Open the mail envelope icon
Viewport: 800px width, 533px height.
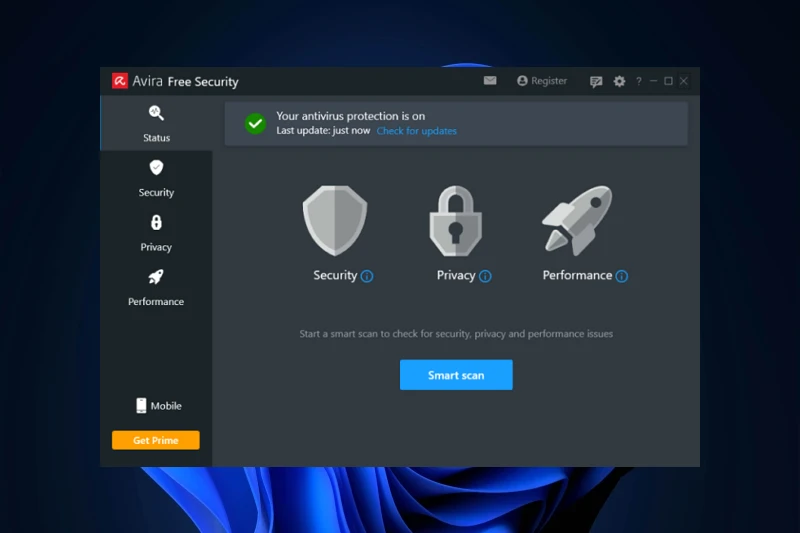click(x=490, y=81)
